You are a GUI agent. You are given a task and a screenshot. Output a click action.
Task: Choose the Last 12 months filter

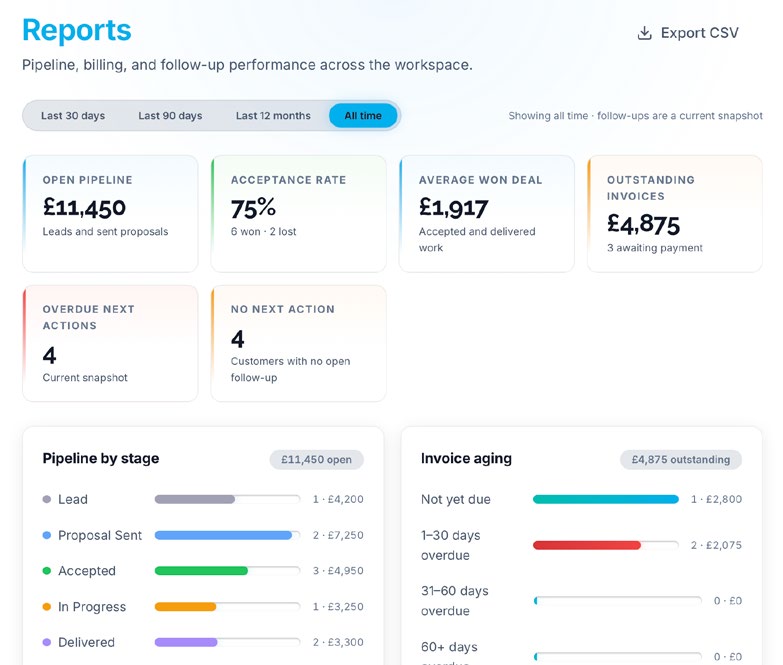273,116
